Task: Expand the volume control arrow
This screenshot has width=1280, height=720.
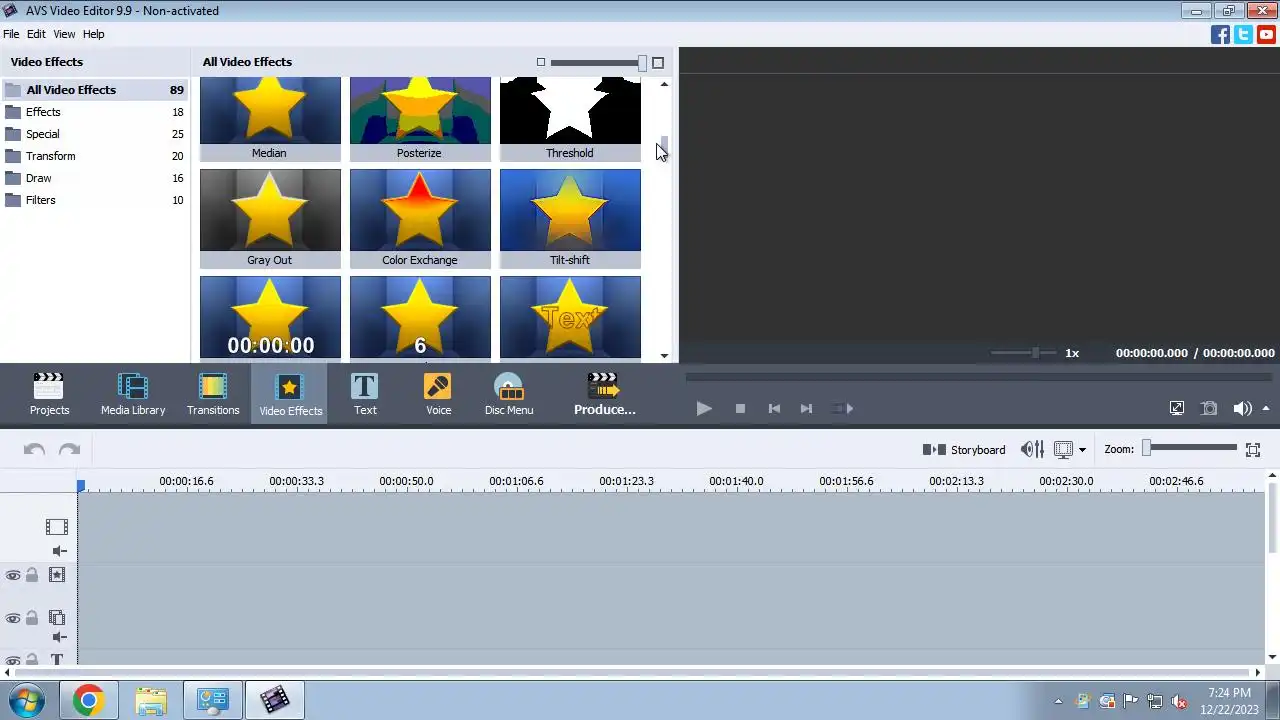Action: (x=1266, y=408)
